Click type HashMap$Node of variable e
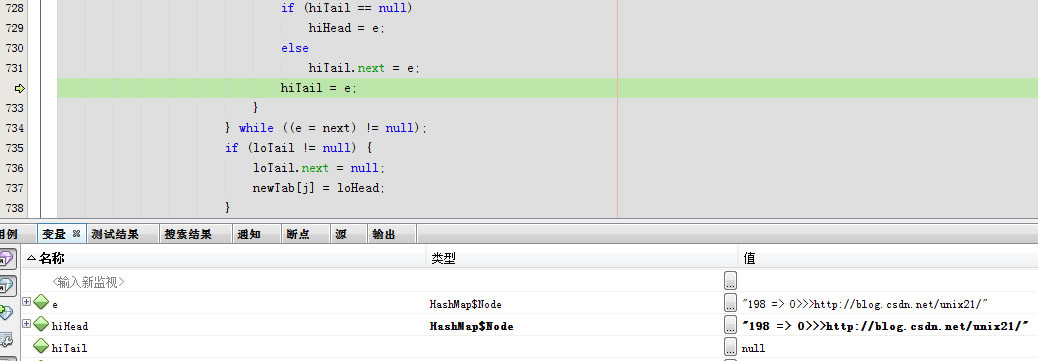The image size is (1038, 361). [x=465, y=304]
